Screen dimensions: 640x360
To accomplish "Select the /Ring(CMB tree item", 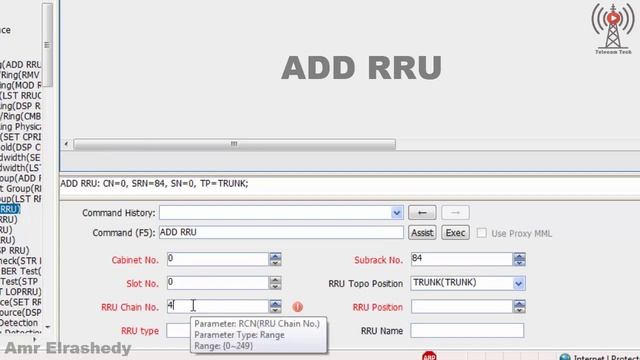I will pyautogui.click(x=20, y=116).
